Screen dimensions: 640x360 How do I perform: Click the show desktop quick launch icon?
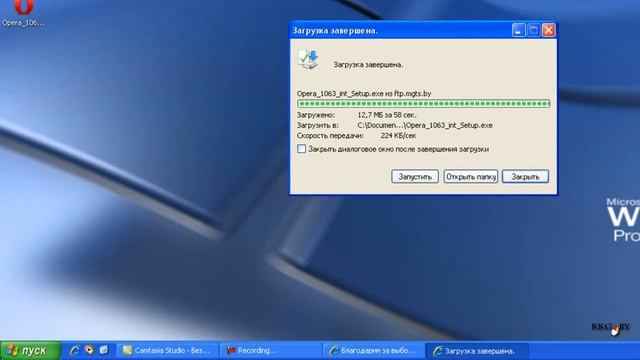point(104,350)
